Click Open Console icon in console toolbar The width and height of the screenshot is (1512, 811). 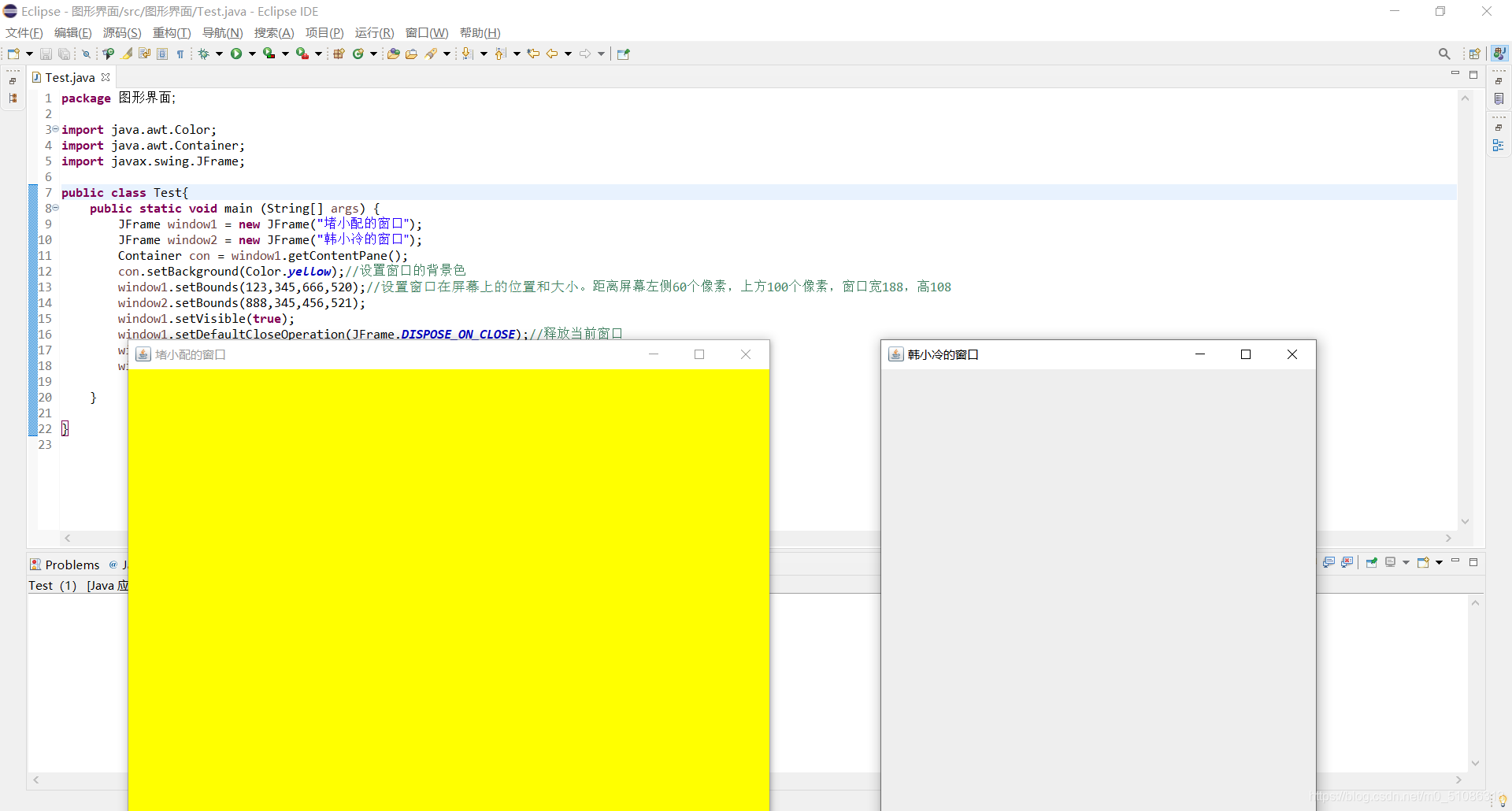click(1424, 562)
